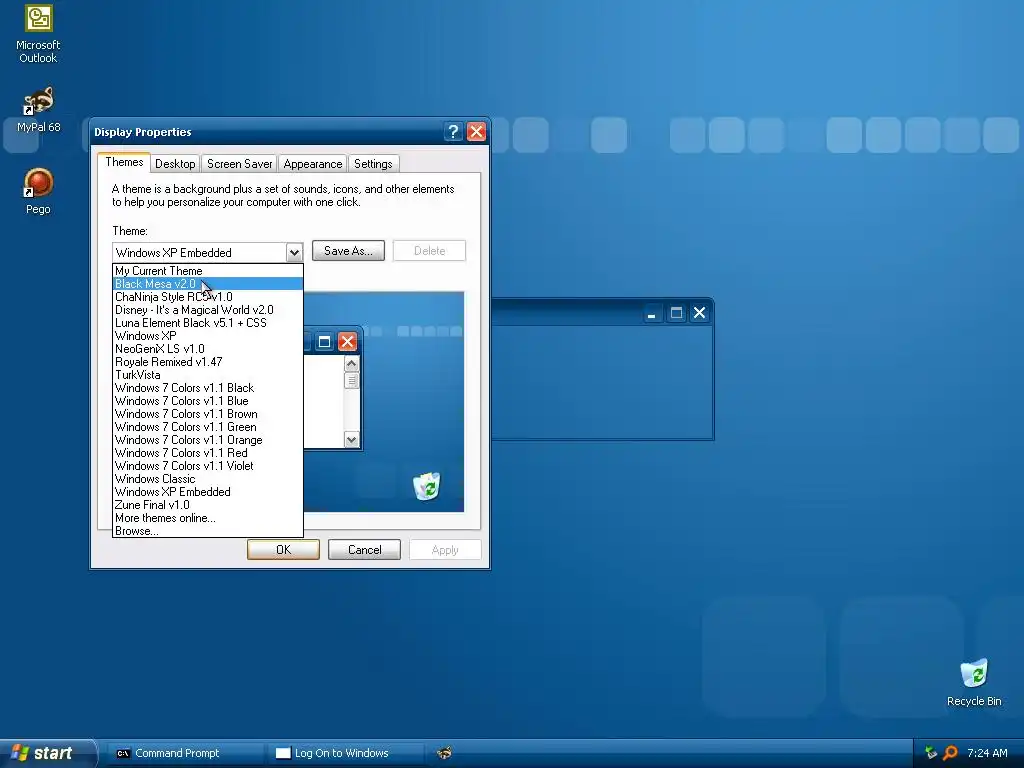Click the clock showing 7:24 AM
This screenshot has height=768, width=1024.
(987, 753)
